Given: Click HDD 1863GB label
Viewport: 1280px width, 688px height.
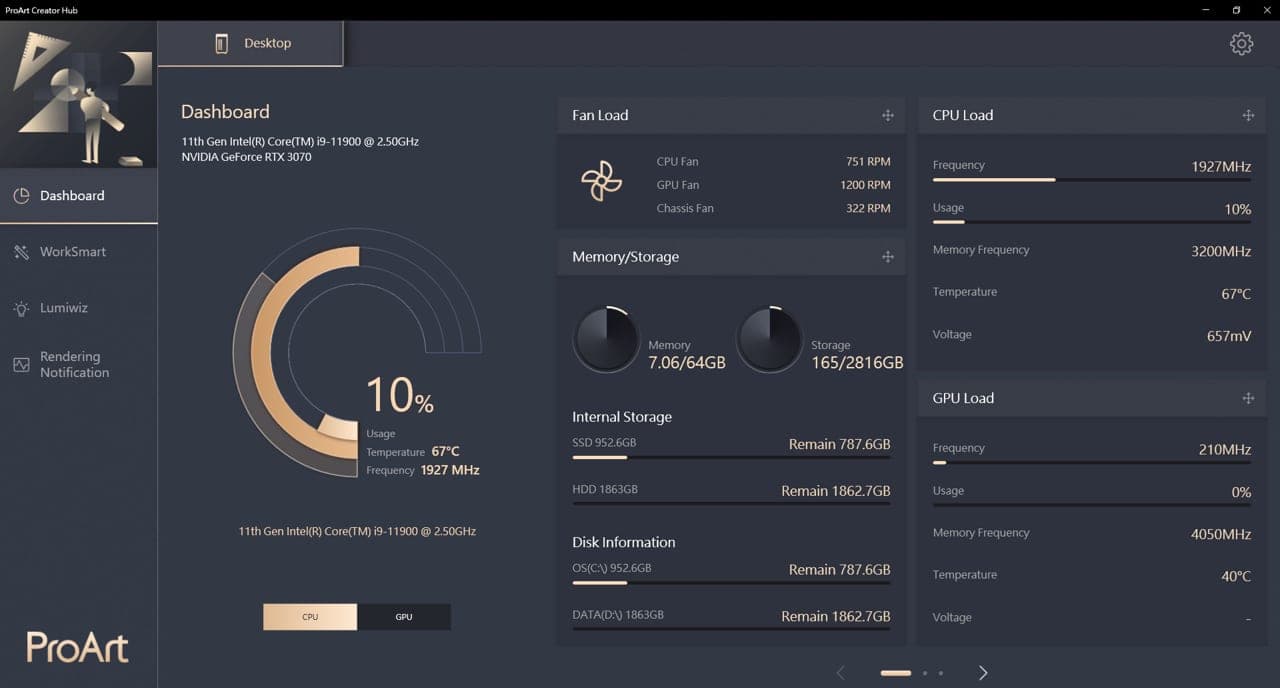Looking at the screenshot, I should click(x=605, y=490).
